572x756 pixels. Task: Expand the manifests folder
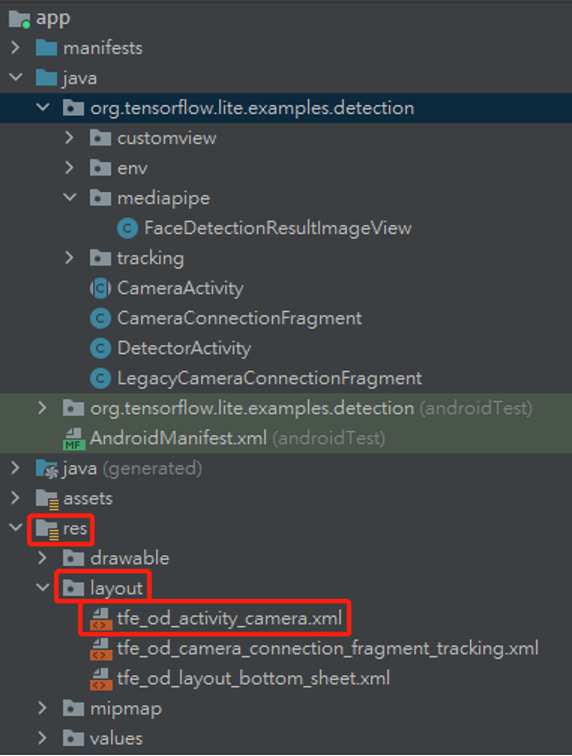pyautogui.click(x=15, y=48)
